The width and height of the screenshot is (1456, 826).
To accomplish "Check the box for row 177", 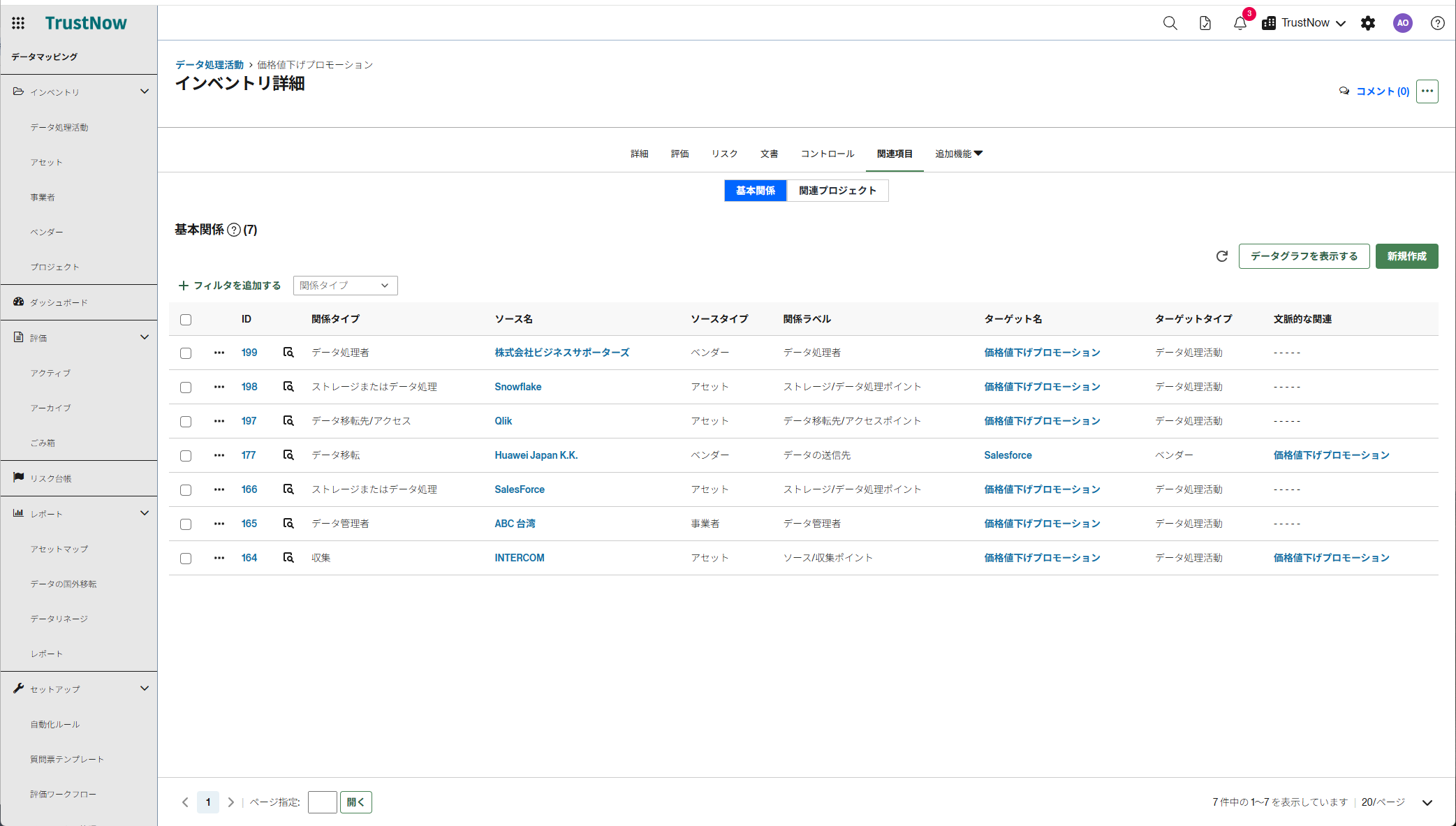I will [186, 456].
